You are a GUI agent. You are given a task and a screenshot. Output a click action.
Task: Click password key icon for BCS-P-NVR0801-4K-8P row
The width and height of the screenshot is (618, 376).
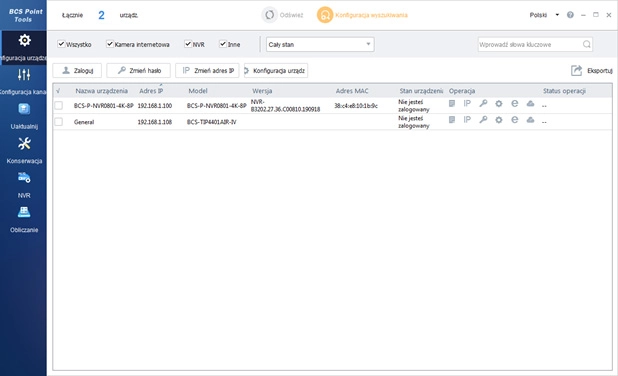point(483,104)
